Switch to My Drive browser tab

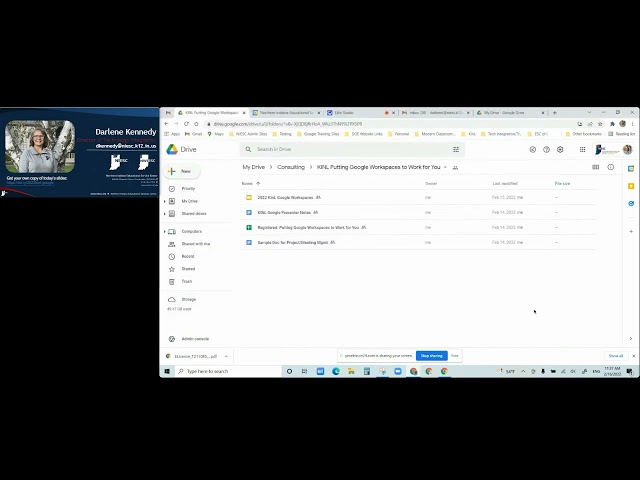505,113
